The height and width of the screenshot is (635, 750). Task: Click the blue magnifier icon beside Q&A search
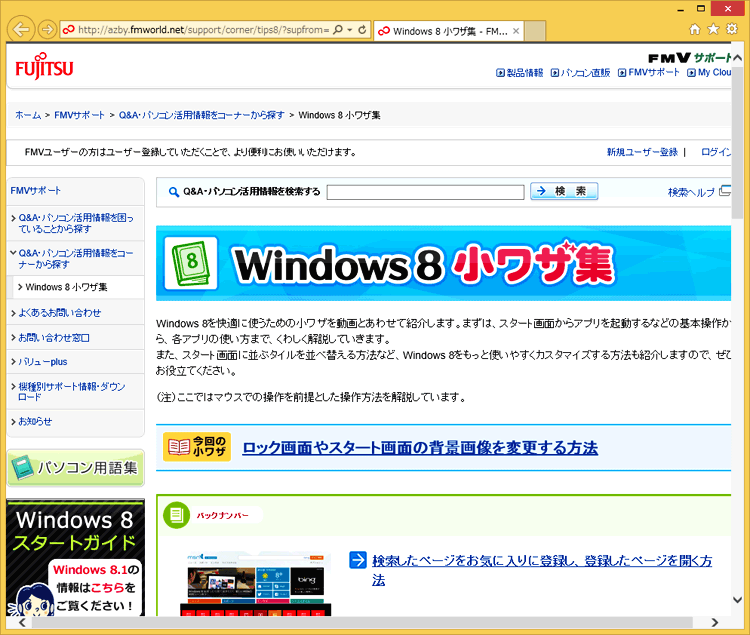[174, 192]
